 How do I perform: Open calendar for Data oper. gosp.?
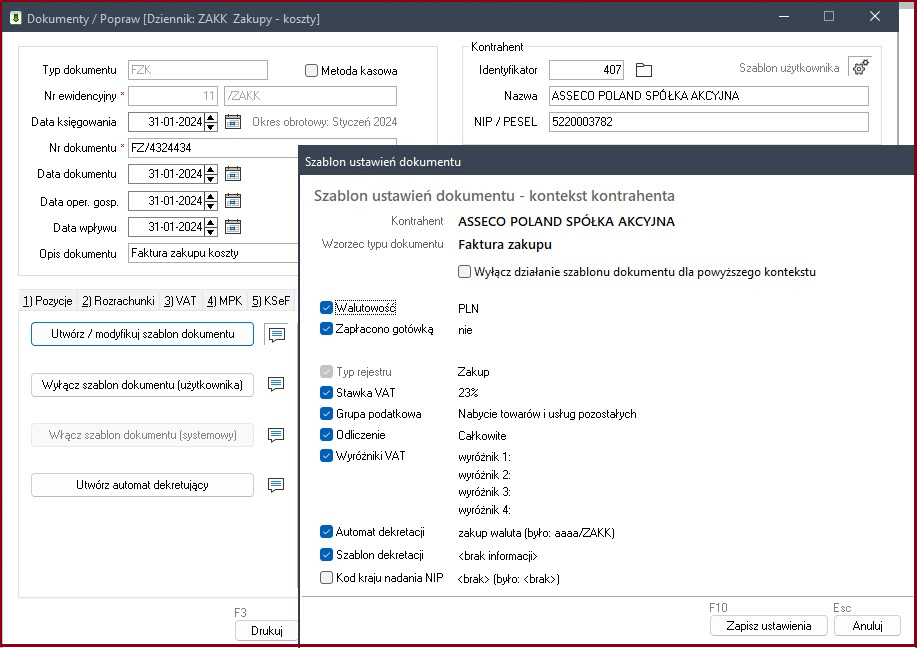coord(233,200)
